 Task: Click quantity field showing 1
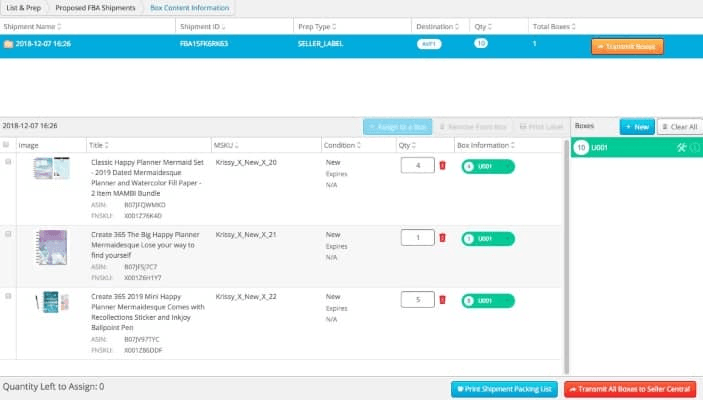click(418, 237)
